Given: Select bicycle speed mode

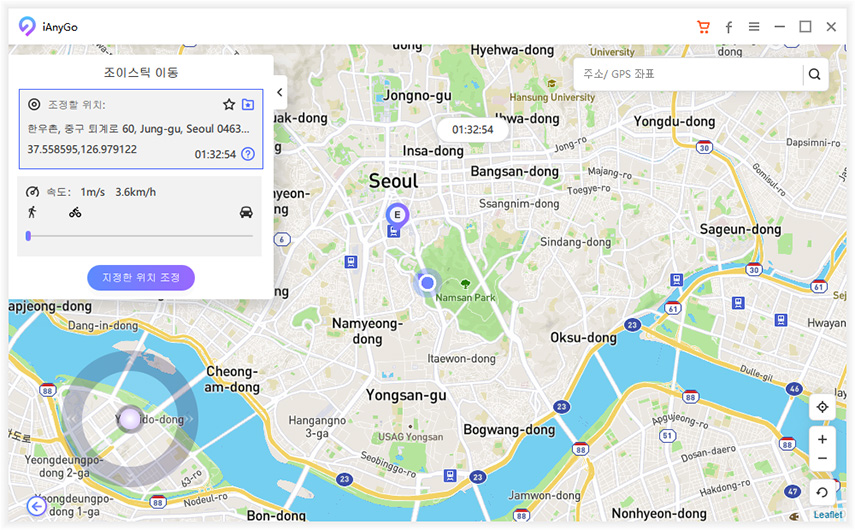Looking at the screenshot, I should pyautogui.click(x=75, y=212).
